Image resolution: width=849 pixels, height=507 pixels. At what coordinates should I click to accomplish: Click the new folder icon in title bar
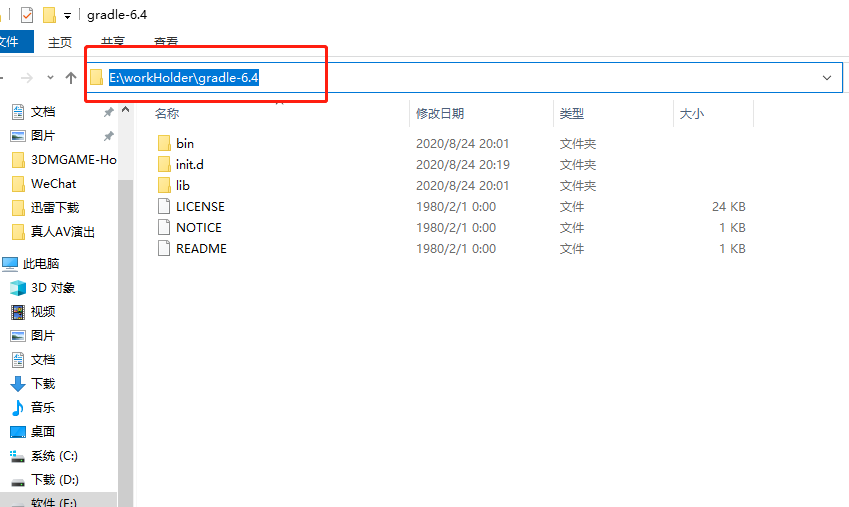[x=49, y=15]
